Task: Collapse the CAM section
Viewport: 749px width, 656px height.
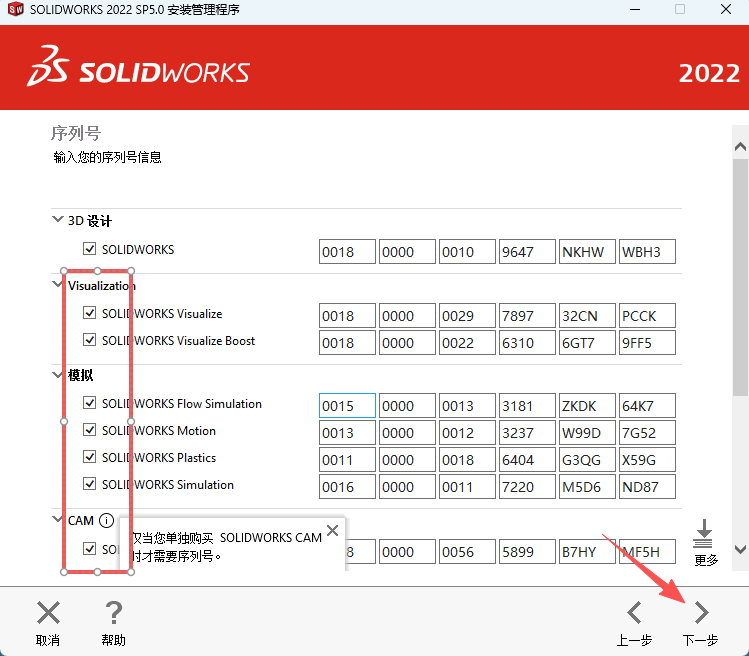Action: point(58,519)
